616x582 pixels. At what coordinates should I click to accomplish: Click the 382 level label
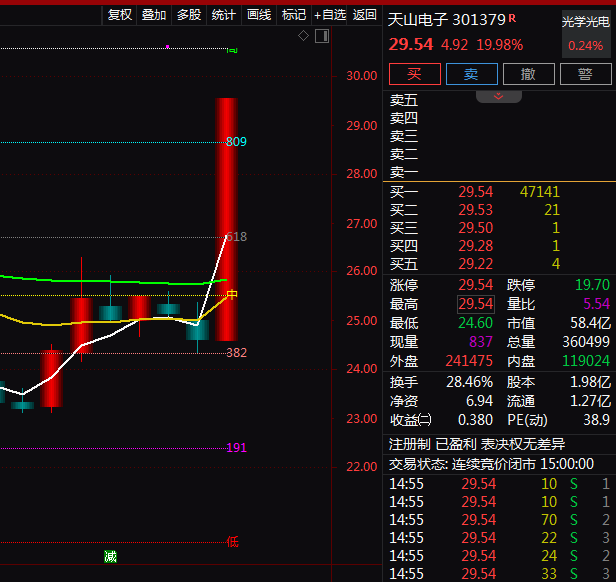236,353
